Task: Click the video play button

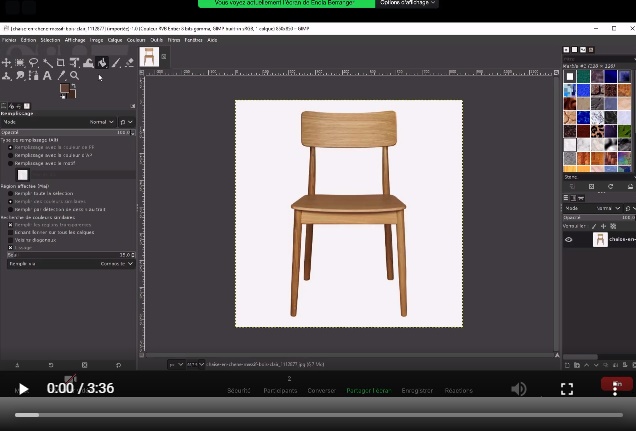Action: [x=23, y=389]
